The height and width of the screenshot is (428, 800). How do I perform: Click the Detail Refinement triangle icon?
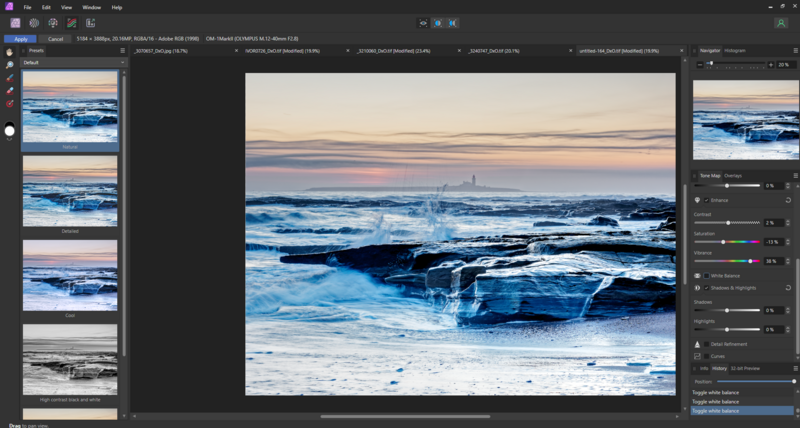tap(697, 344)
